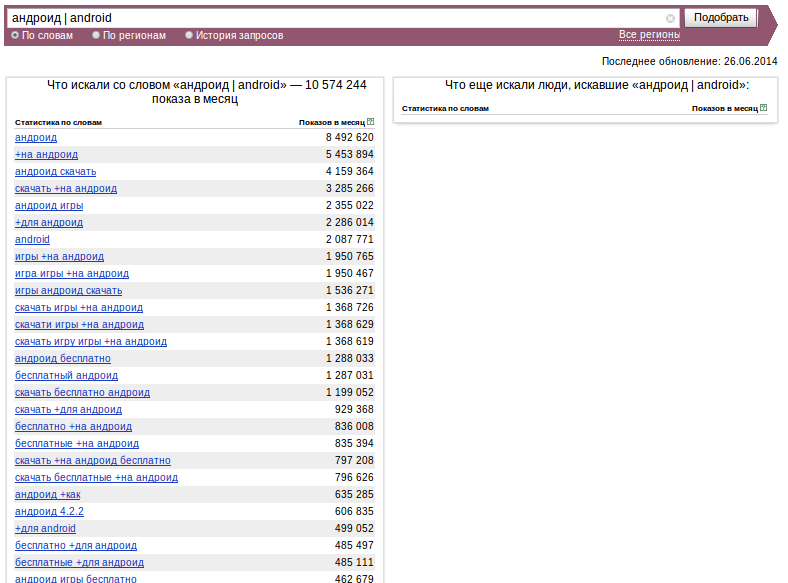Screen dimensions: 788x583
Task: Open the "андроид 4.2.2" link
Action: pos(49,512)
